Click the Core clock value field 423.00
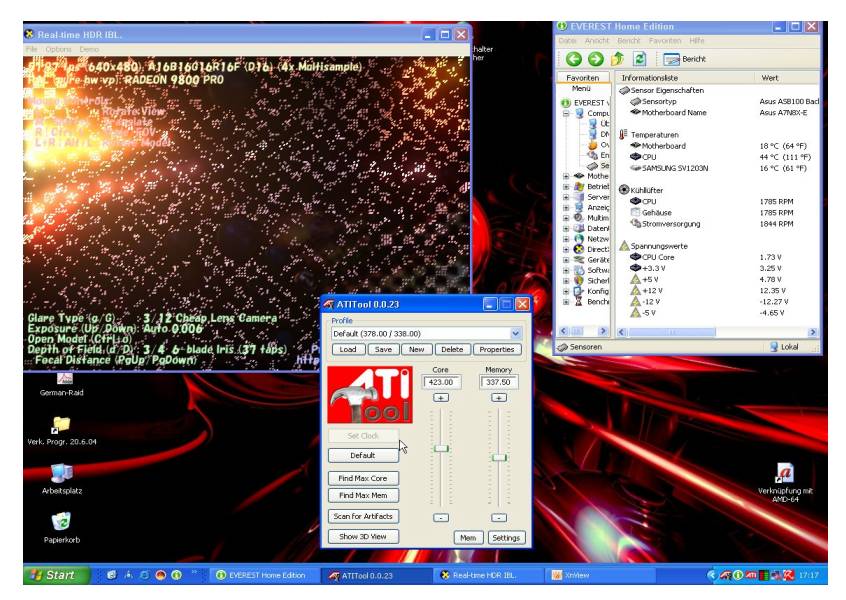The width and height of the screenshot is (846, 600). coord(441,382)
